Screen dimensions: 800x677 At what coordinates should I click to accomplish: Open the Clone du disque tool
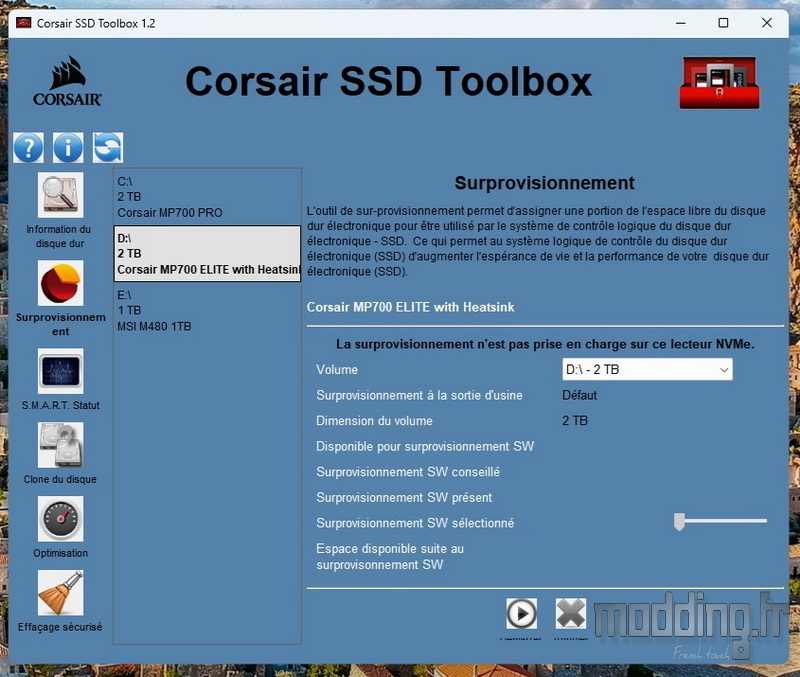pyautogui.click(x=60, y=445)
